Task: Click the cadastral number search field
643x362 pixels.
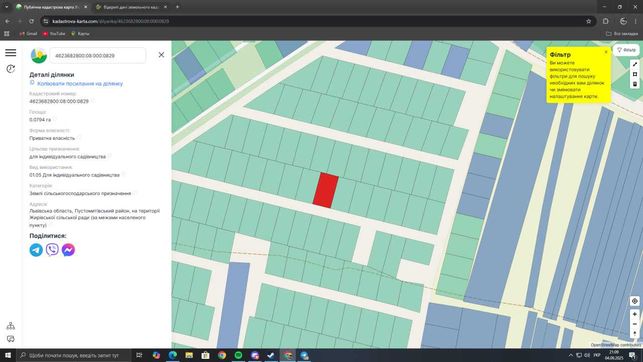Action: pos(98,55)
